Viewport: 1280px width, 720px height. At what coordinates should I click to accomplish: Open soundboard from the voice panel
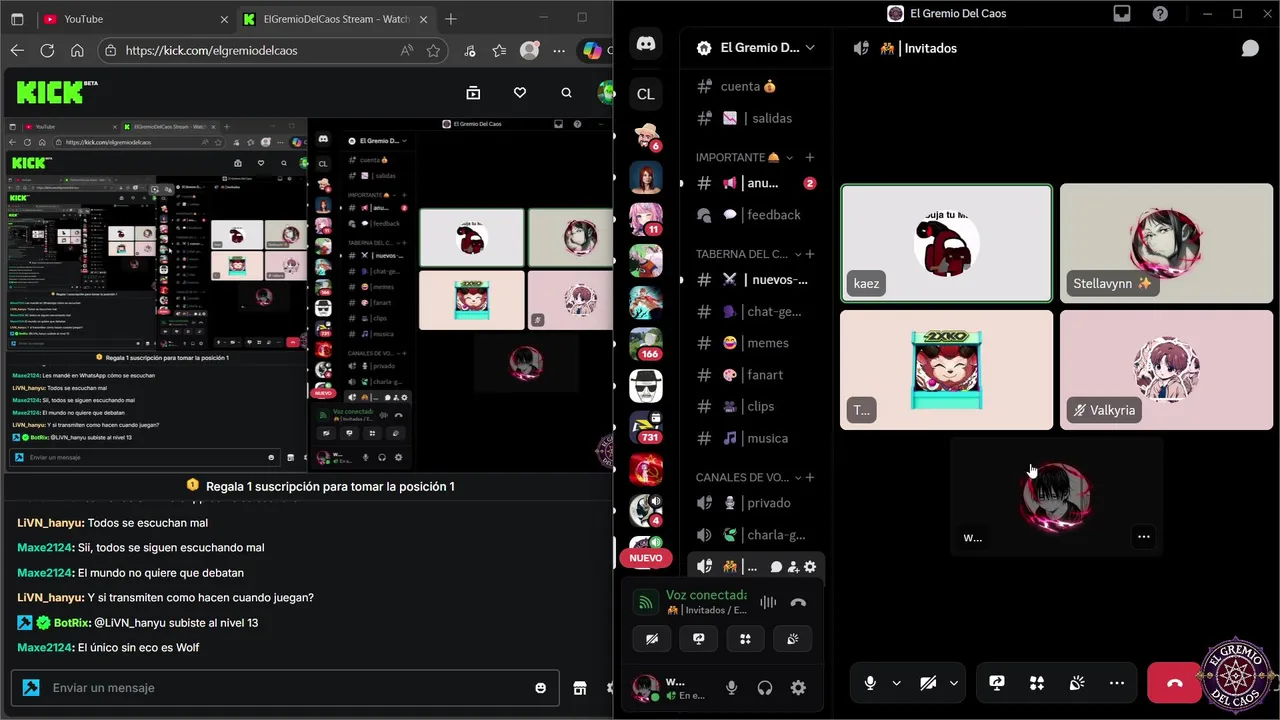(792, 639)
